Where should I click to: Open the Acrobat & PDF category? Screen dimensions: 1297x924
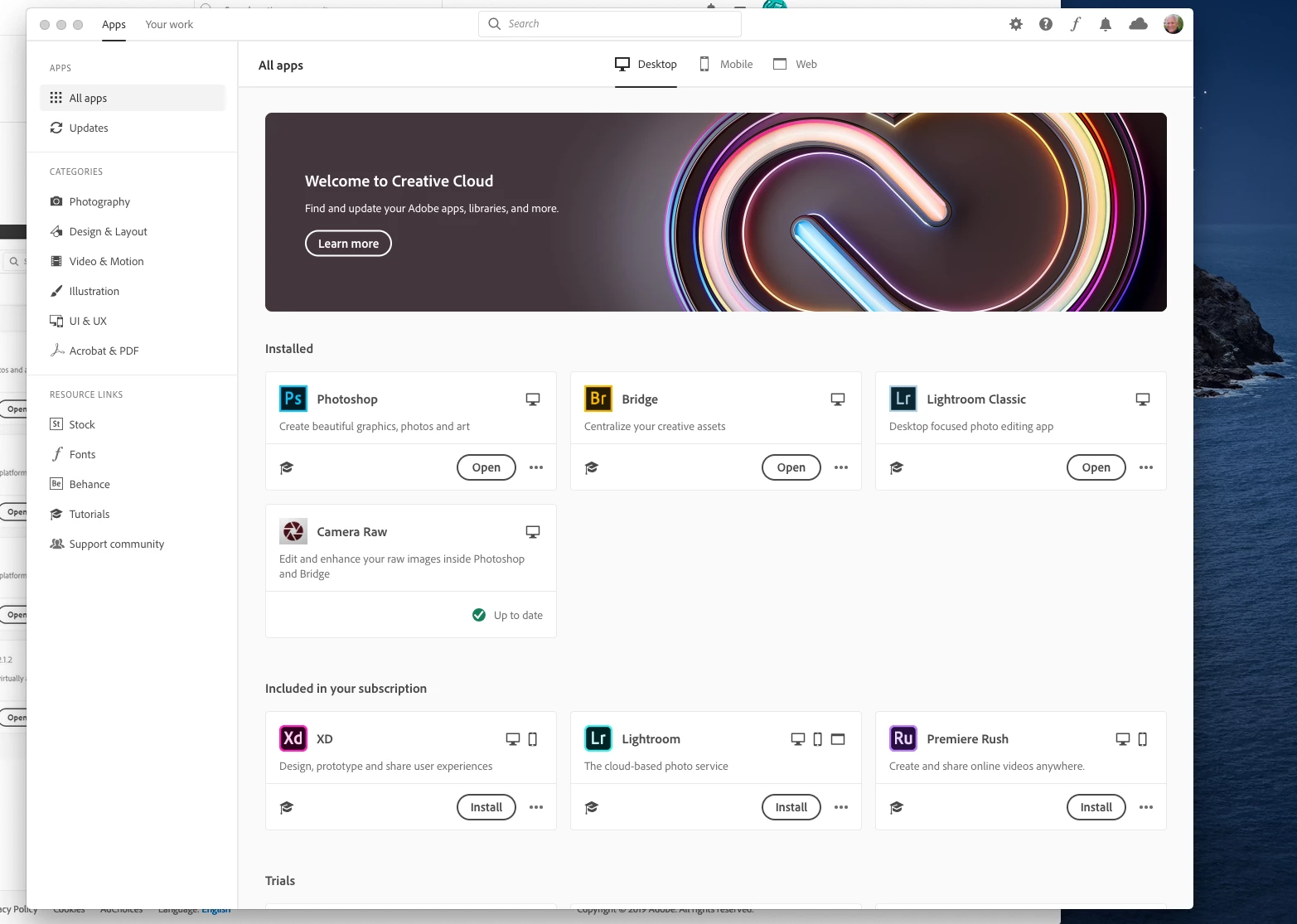click(x=133, y=351)
